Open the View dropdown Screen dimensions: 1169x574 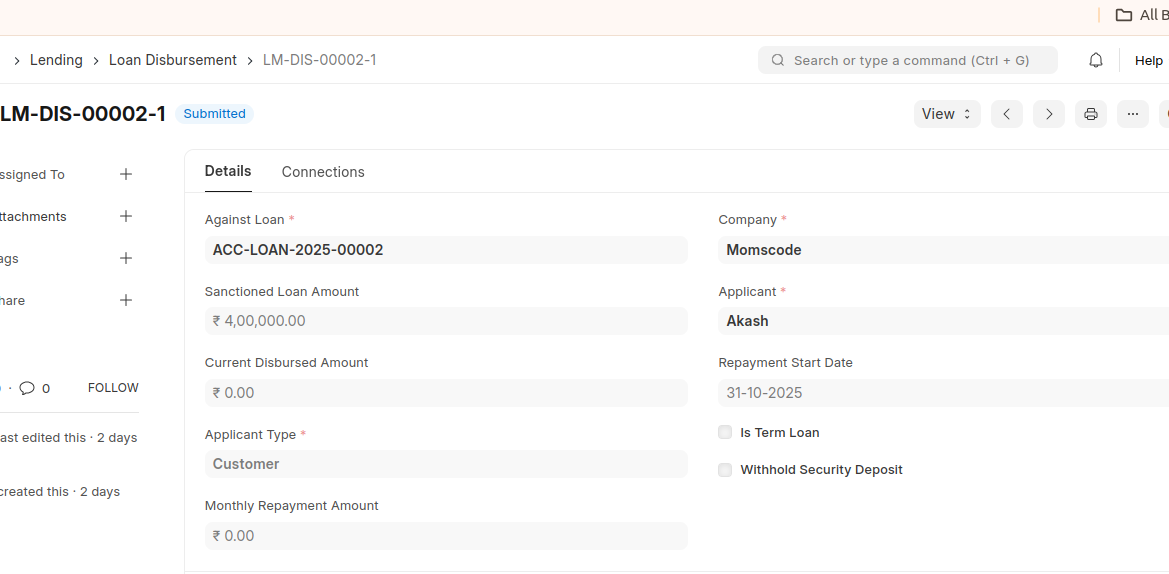click(946, 114)
